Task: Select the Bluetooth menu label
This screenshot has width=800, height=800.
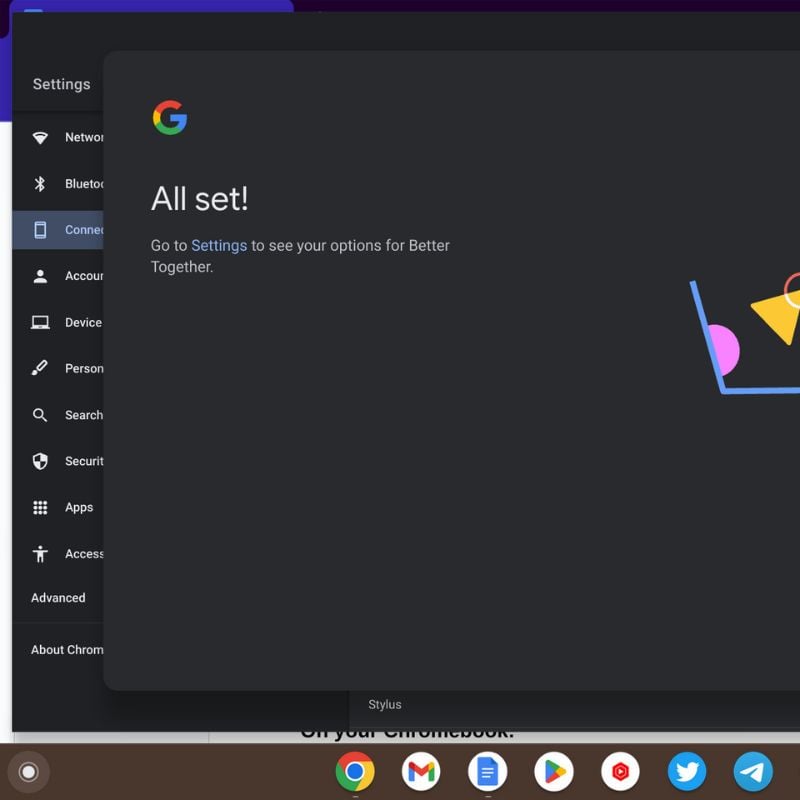Action: pos(84,184)
